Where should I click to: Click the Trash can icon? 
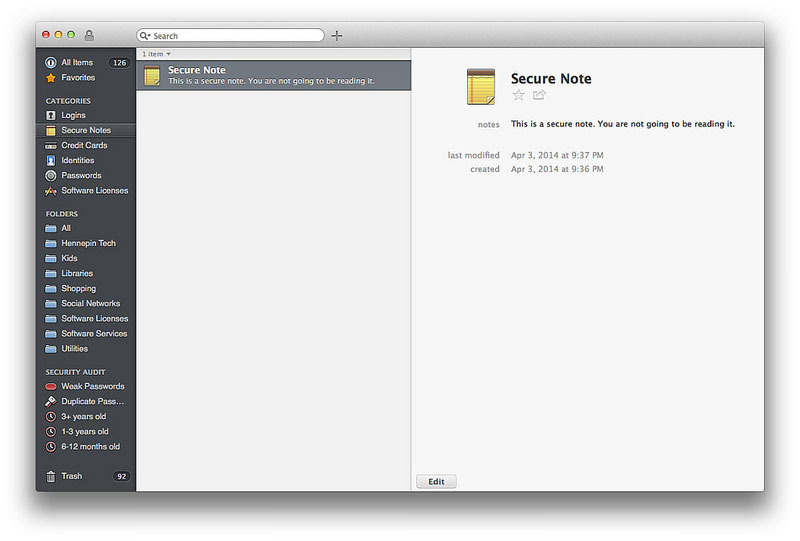tap(51, 476)
